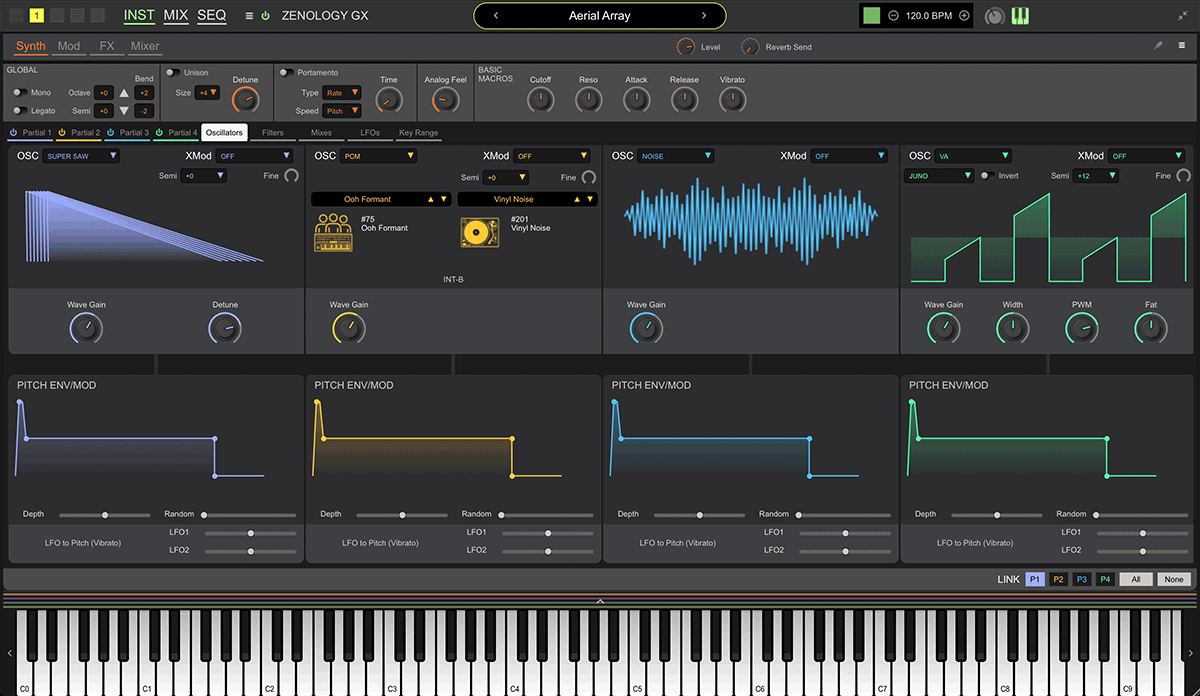Go to next preset with right arrow

[704, 16]
